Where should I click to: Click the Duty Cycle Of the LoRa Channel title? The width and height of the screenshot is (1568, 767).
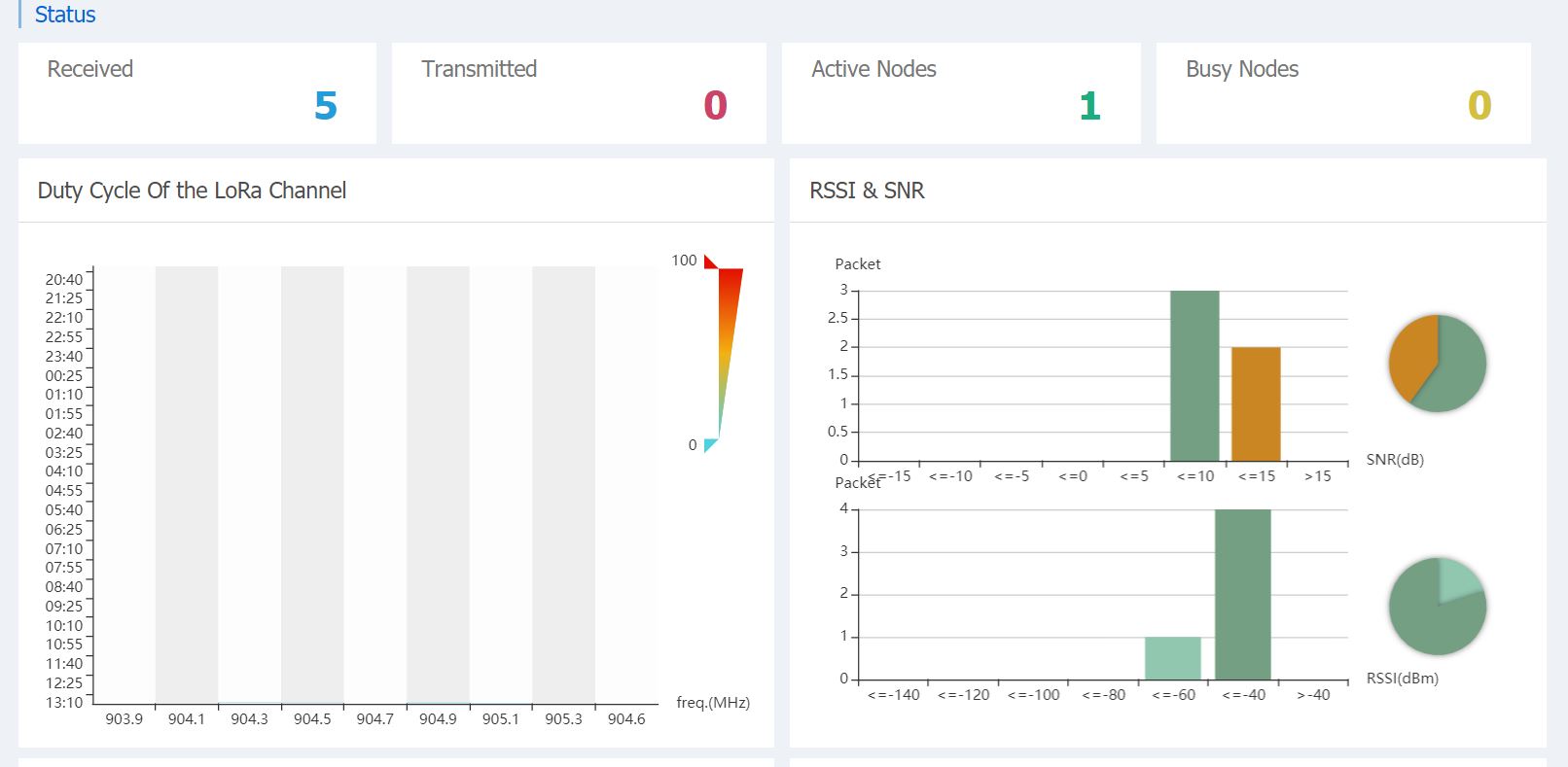point(192,191)
